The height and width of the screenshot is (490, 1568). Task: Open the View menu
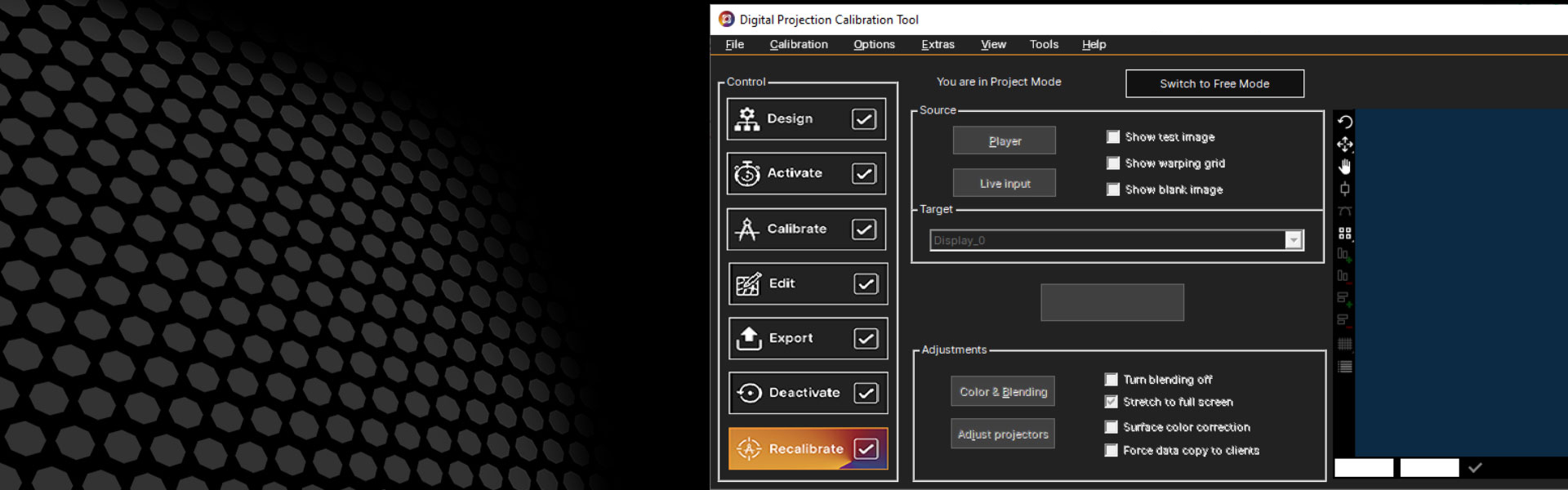(x=994, y=44)
